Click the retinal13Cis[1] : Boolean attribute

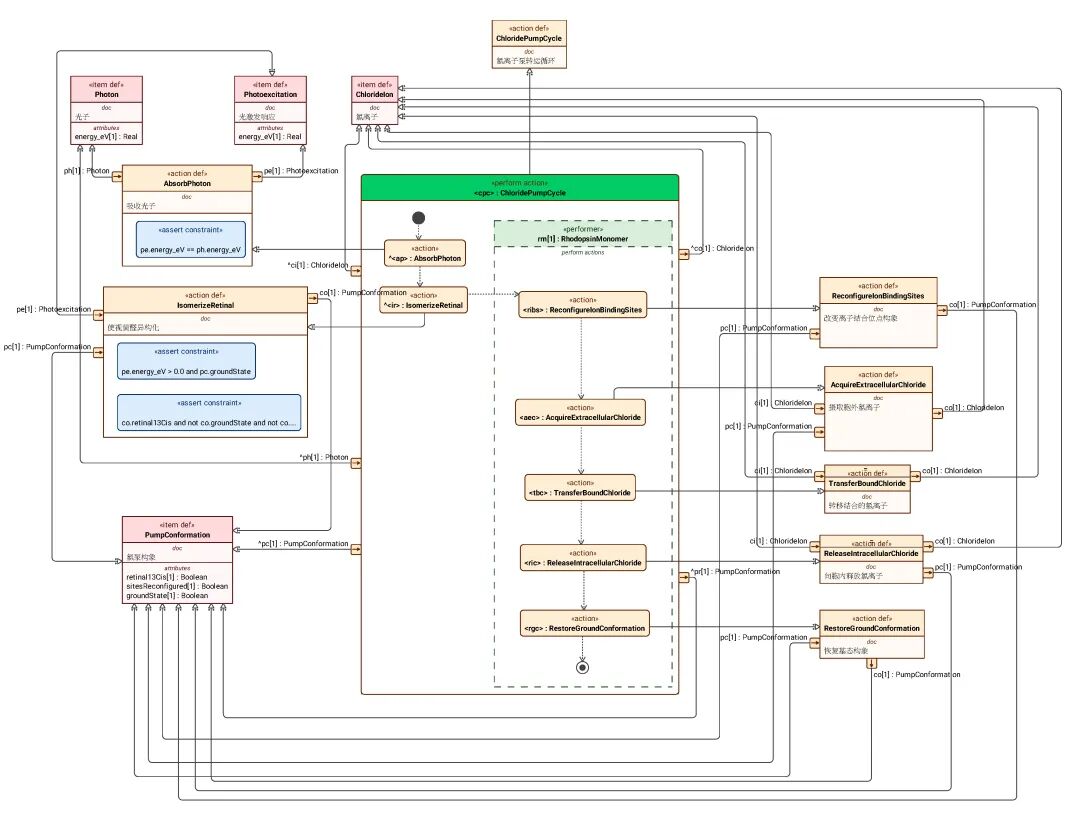click(x=167, y=577)
